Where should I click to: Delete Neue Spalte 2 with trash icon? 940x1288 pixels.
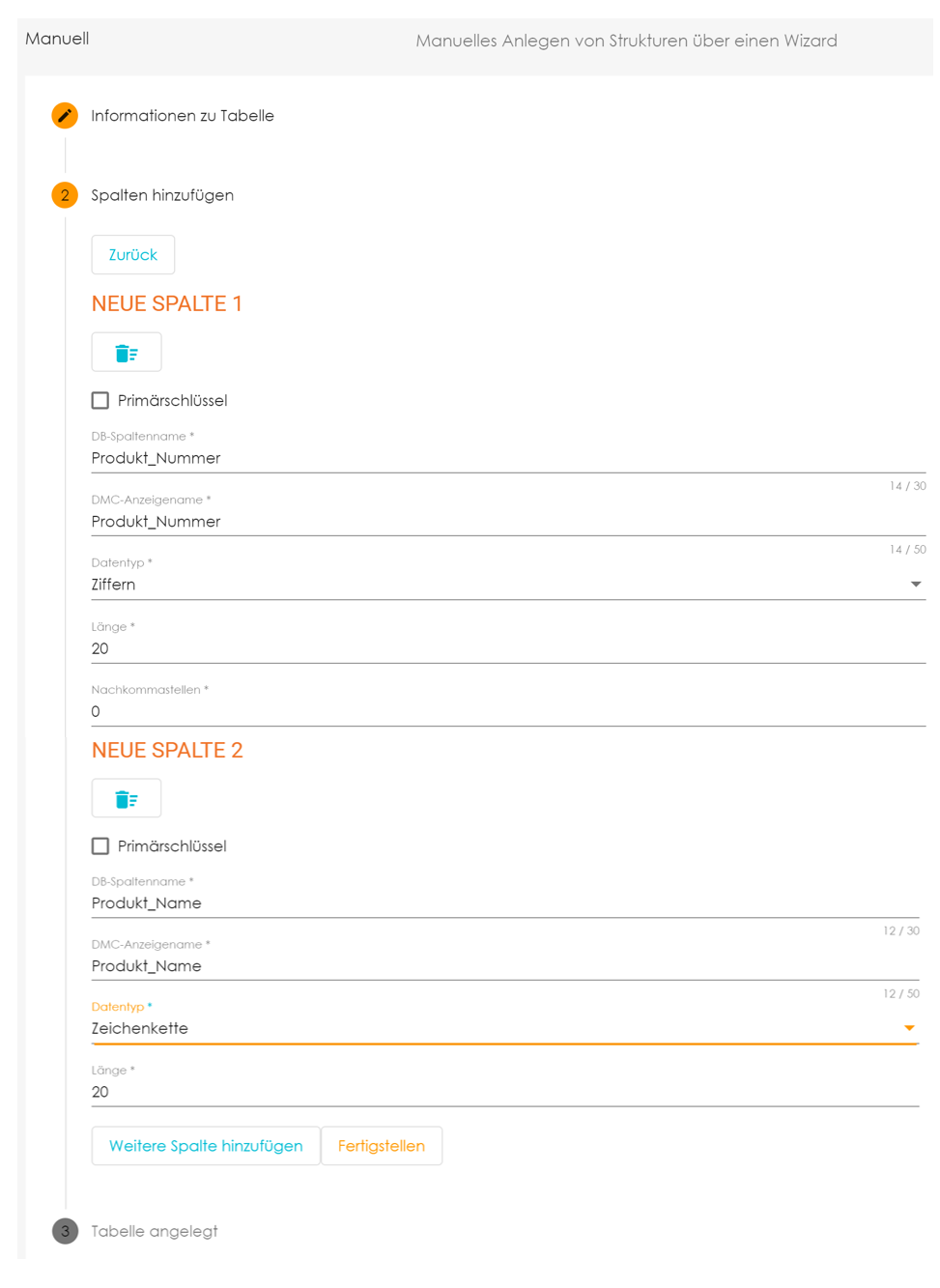tap(127, 799)
